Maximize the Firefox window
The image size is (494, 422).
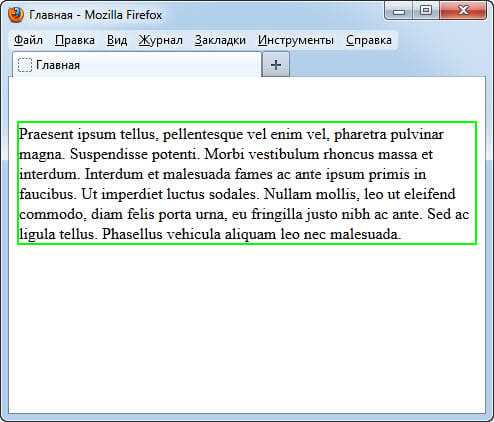coord(426,11)
